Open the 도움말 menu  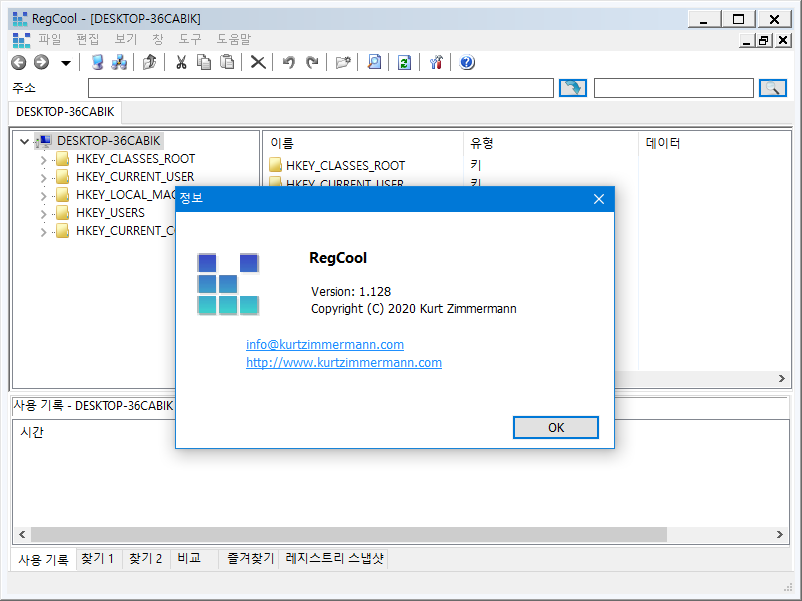(x=234, y=39)
